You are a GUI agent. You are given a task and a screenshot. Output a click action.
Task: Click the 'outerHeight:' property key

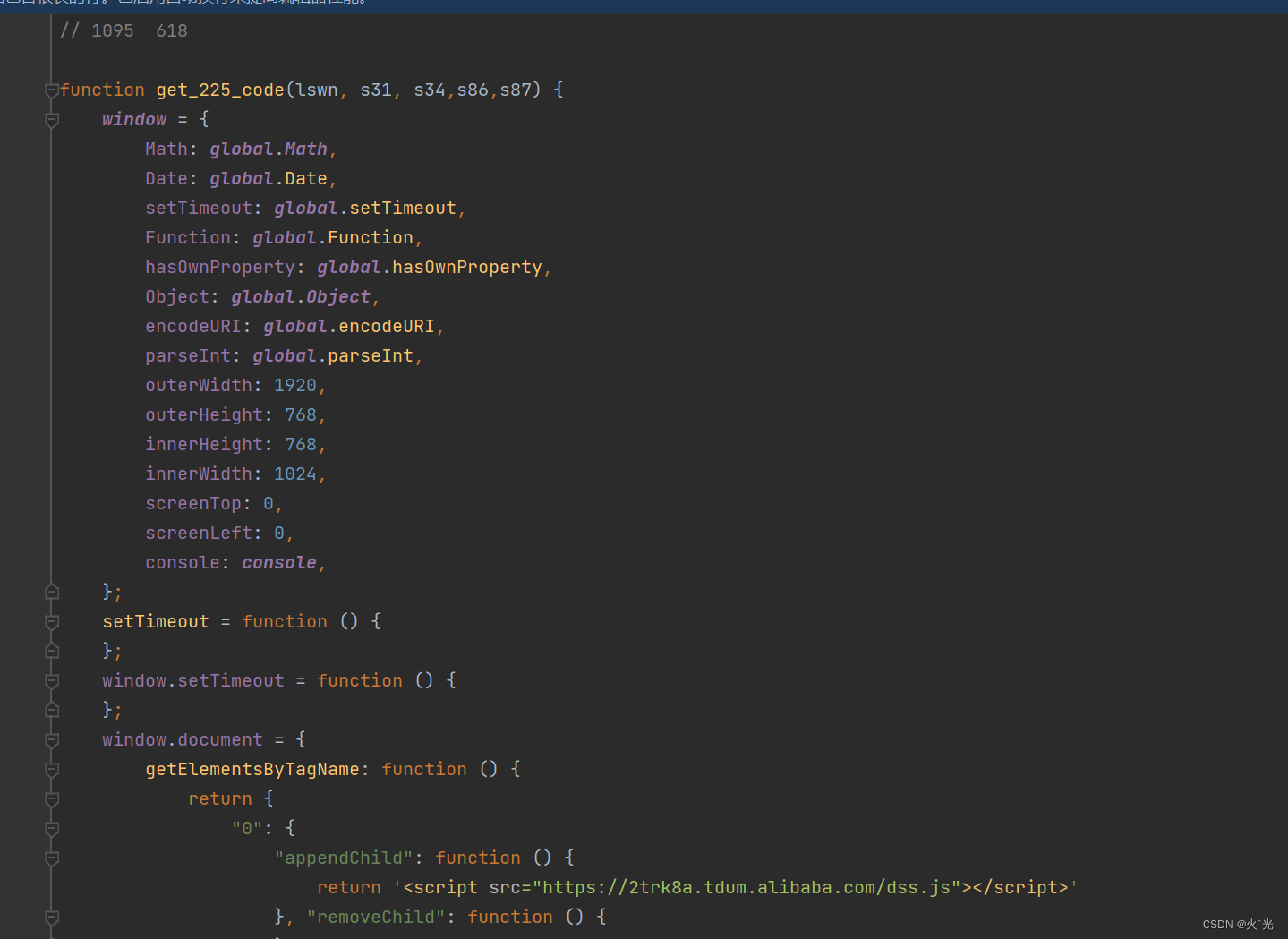(x=209, y=414)
